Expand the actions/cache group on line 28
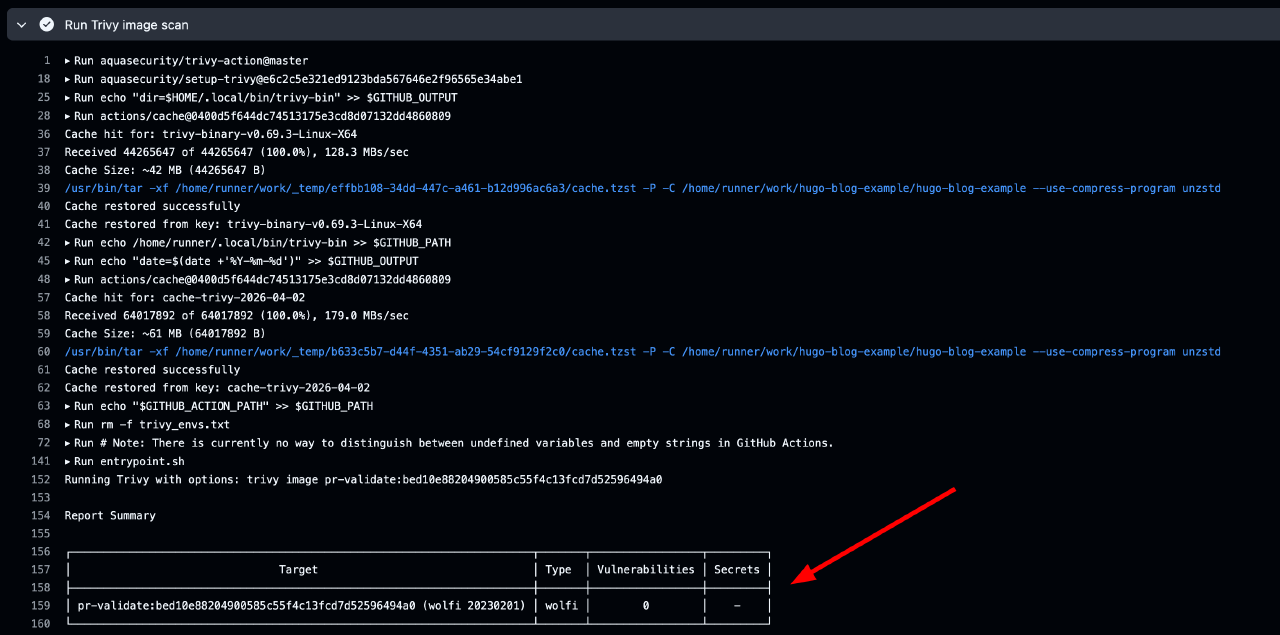The image size is (1280, 635). point(257,116)
